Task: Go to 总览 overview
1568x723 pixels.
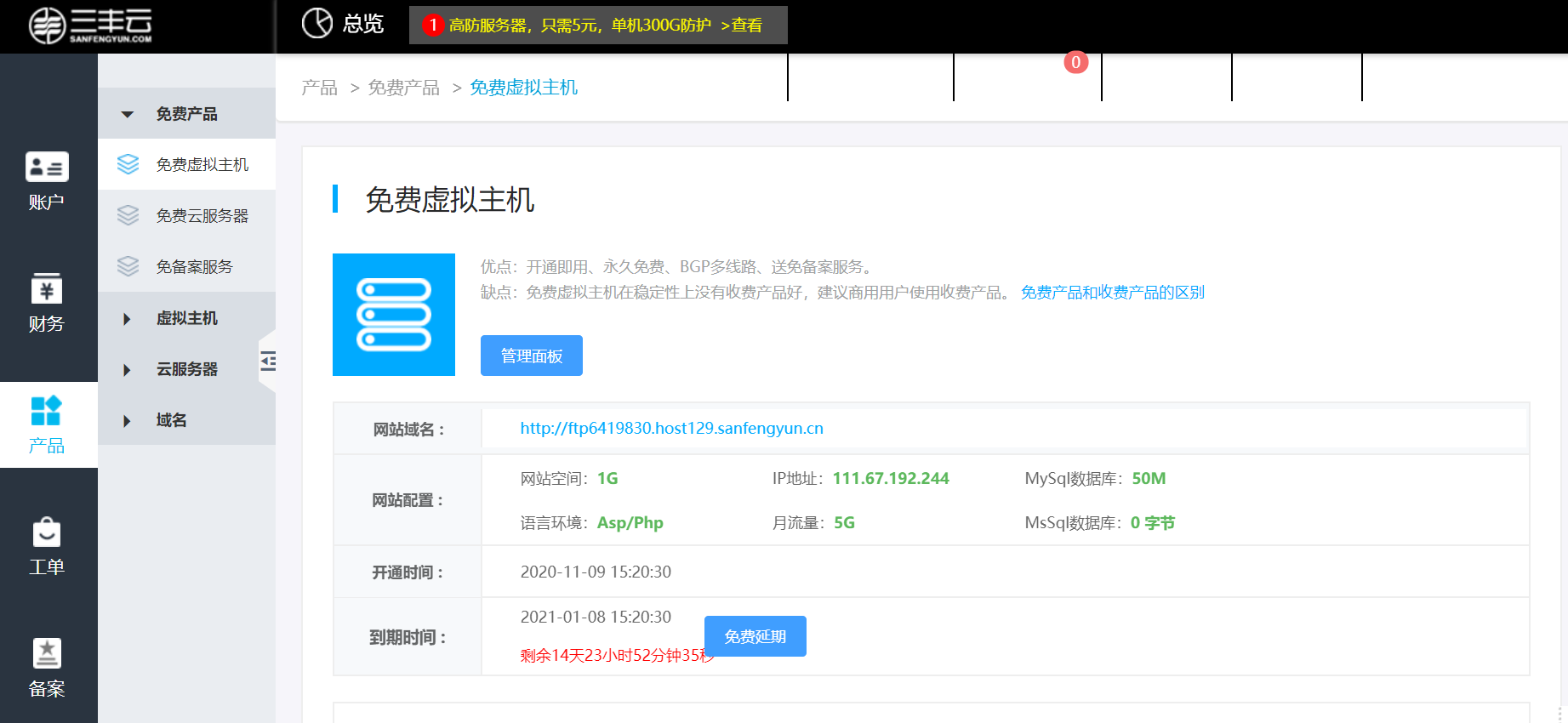Action: [363, 24]
